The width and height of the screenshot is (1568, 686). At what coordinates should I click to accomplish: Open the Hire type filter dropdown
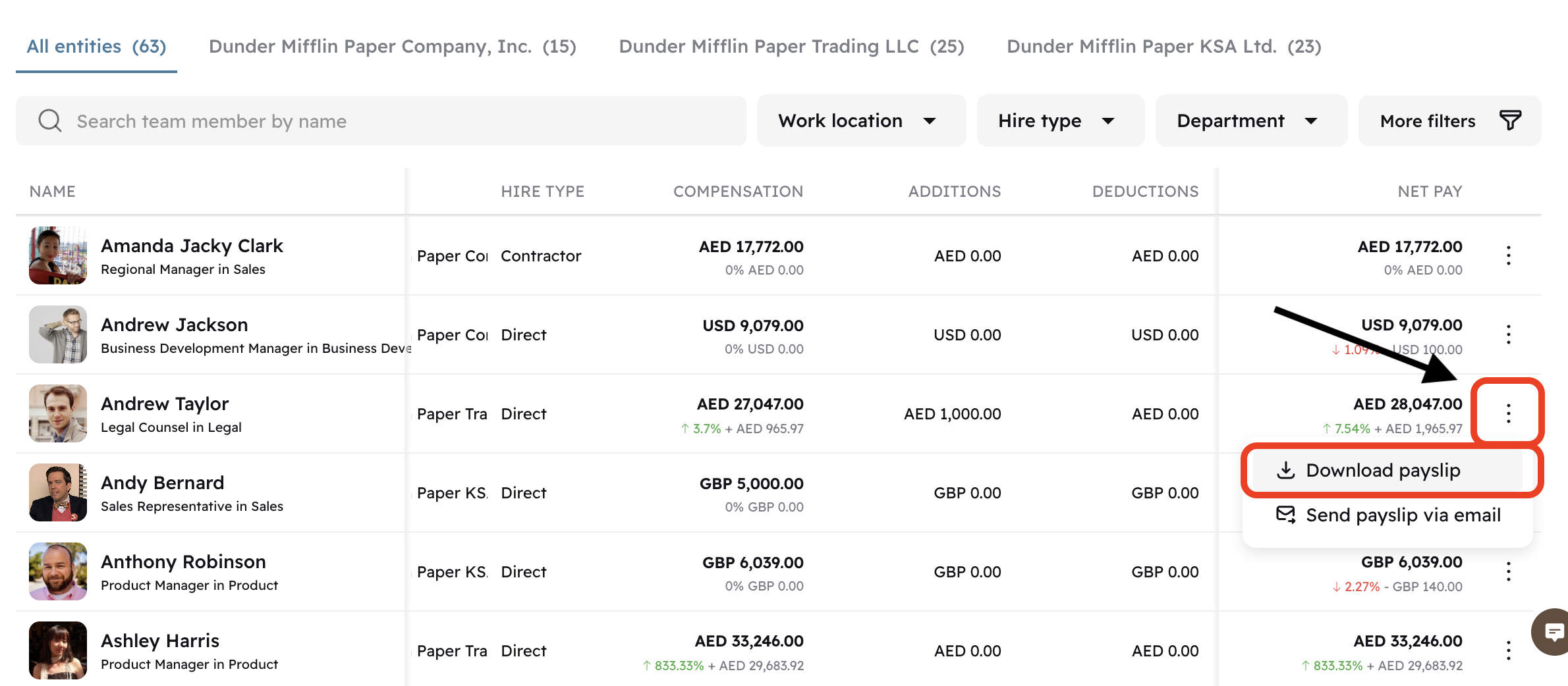click(1060, 121)
